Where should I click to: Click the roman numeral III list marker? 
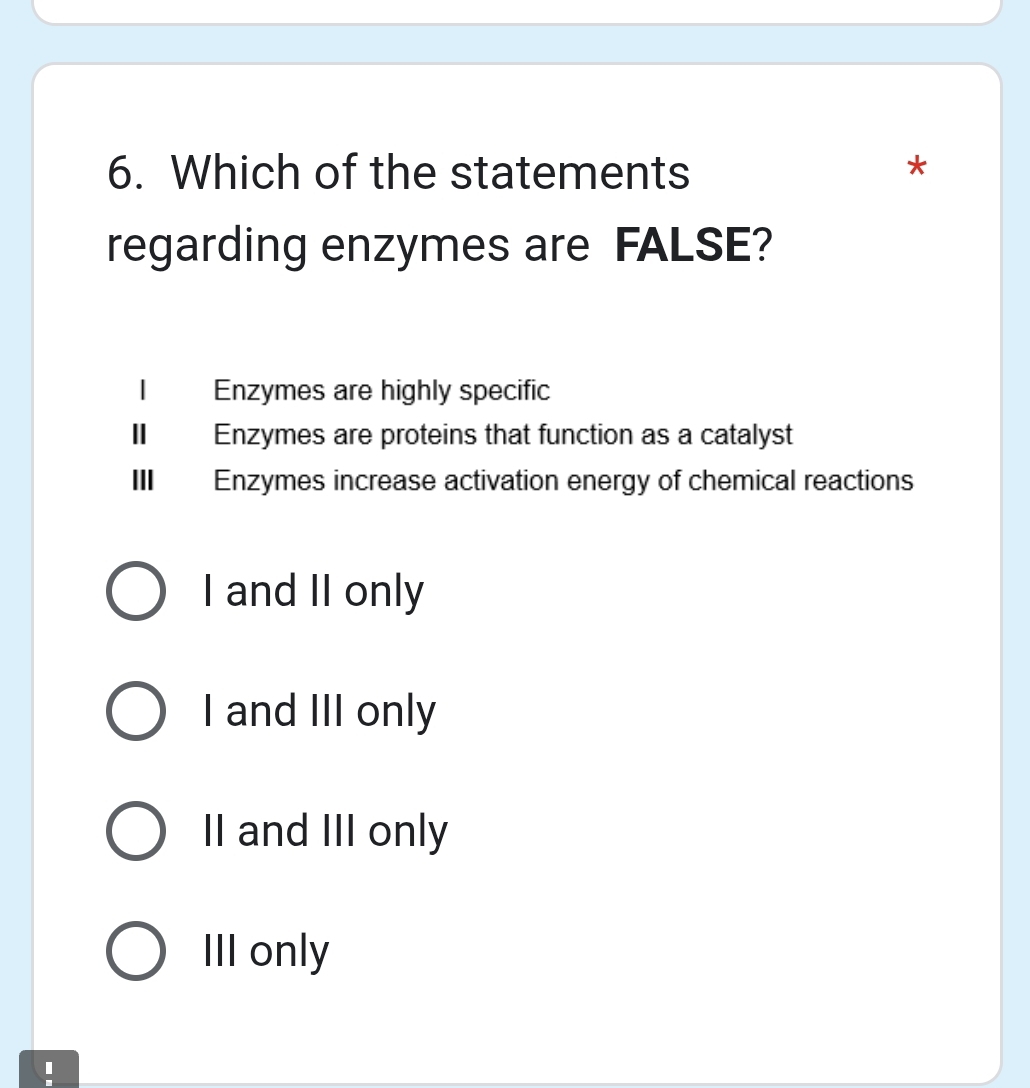pyautogui.click(x=144, y=481)
